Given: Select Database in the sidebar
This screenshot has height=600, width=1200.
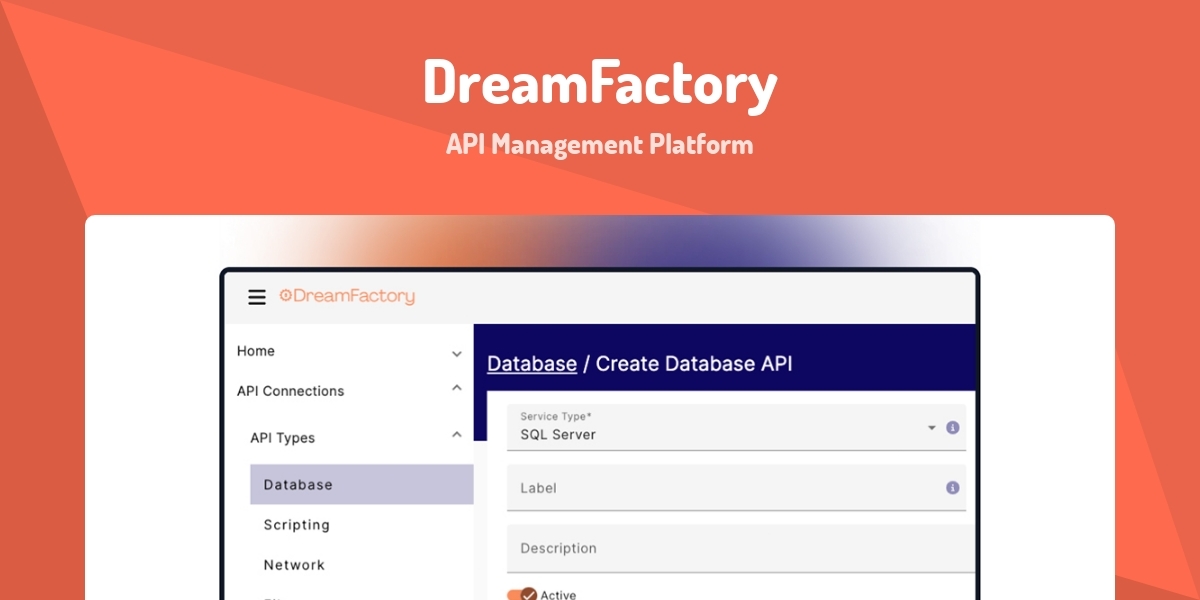Looking at the screenshot, I should tap(362, 484).
